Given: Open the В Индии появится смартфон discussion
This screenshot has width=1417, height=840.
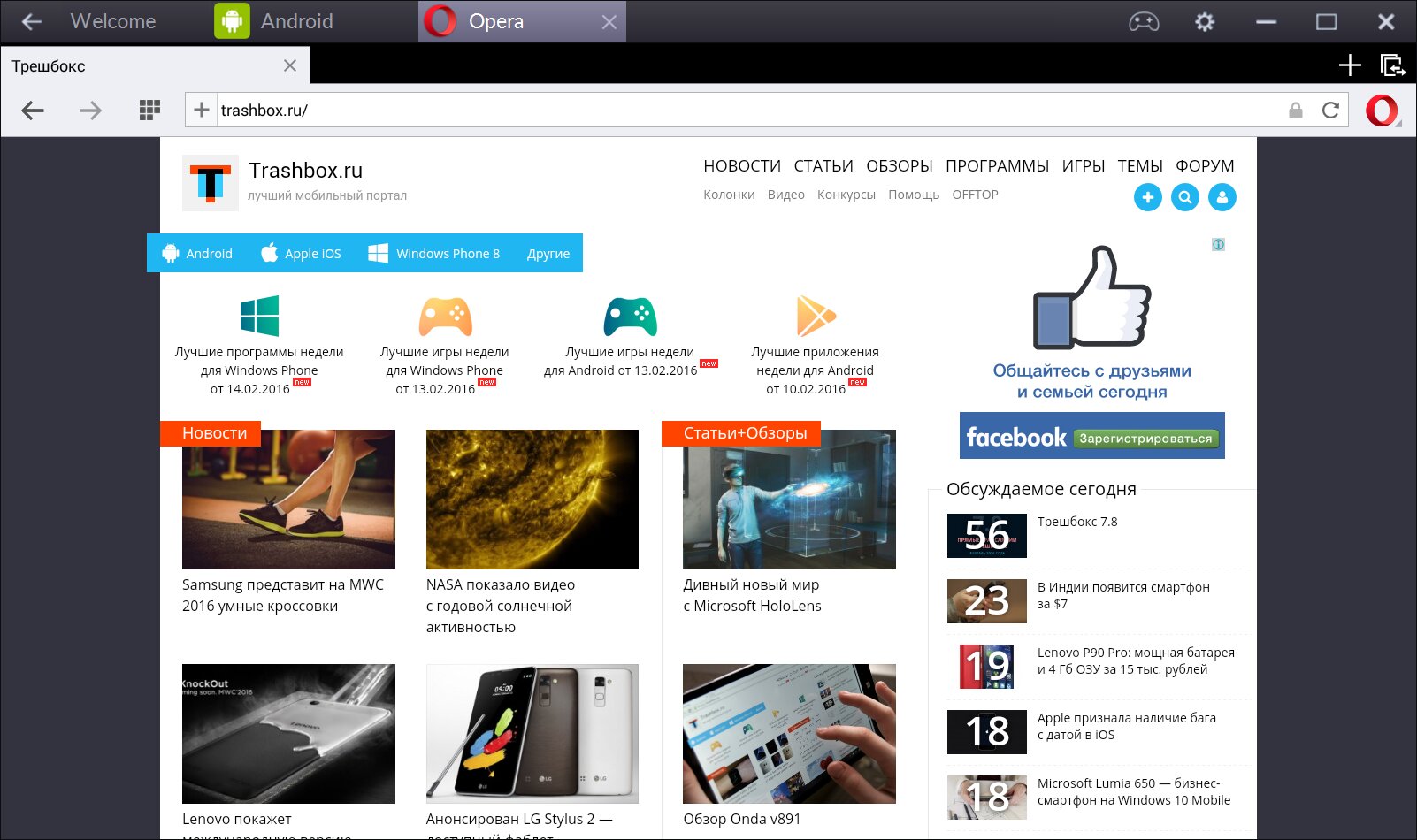Looking at the screenshot, I should [x=1123, y=595].
